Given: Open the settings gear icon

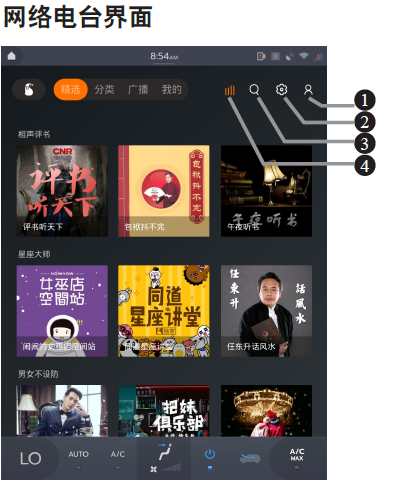Looking at the screenshot, I should point(281,90).
